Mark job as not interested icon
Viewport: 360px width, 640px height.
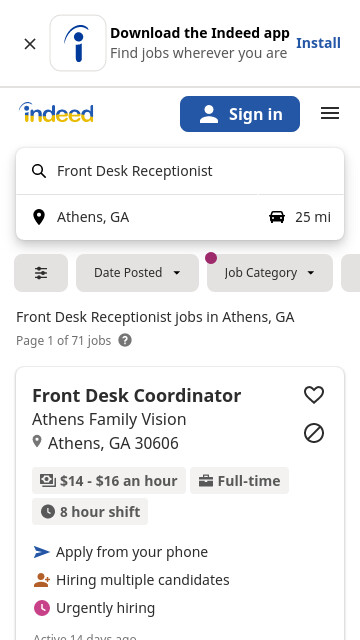coord(314,433)
